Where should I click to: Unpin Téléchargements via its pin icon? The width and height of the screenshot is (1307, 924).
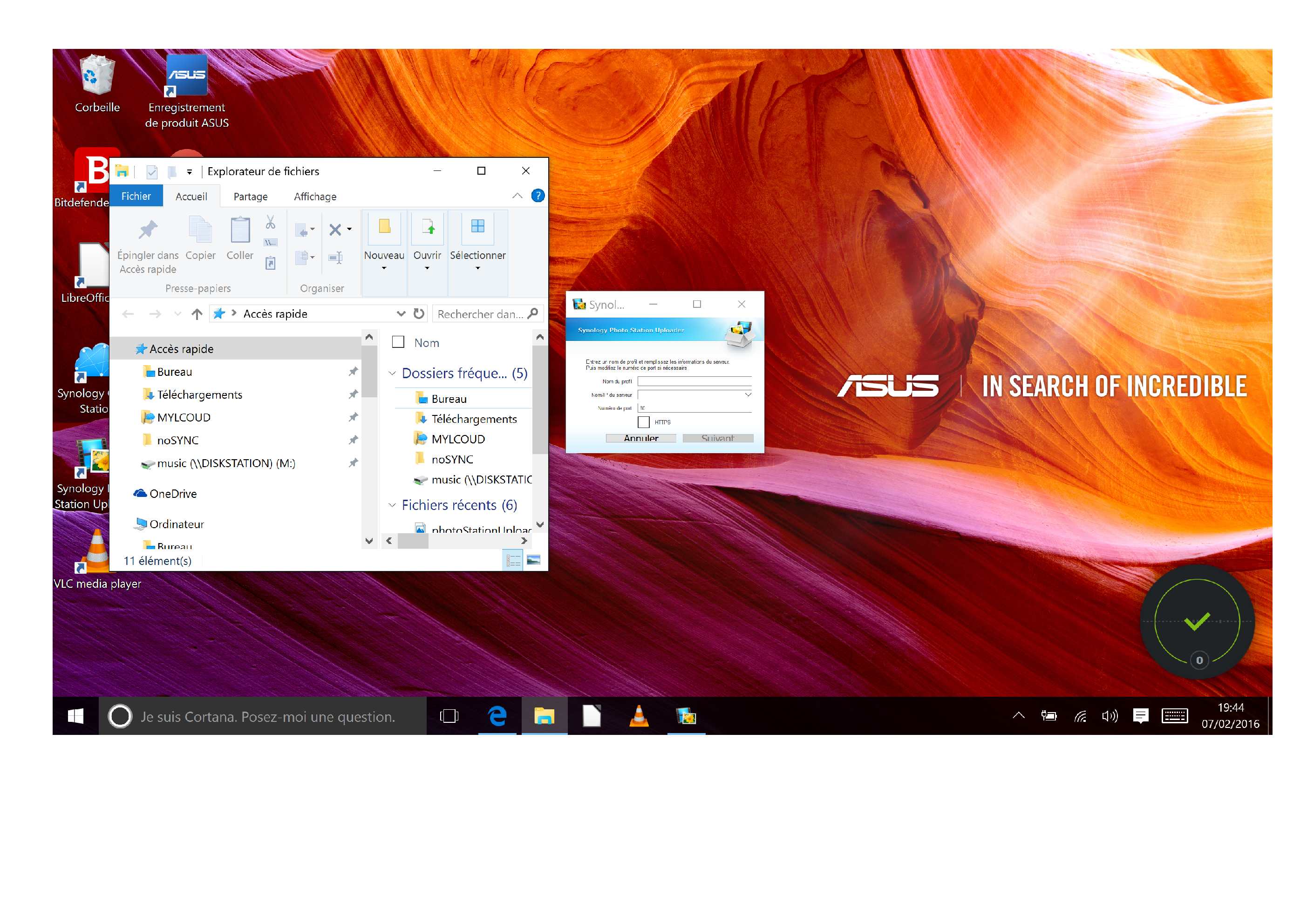tap(354, 394)
